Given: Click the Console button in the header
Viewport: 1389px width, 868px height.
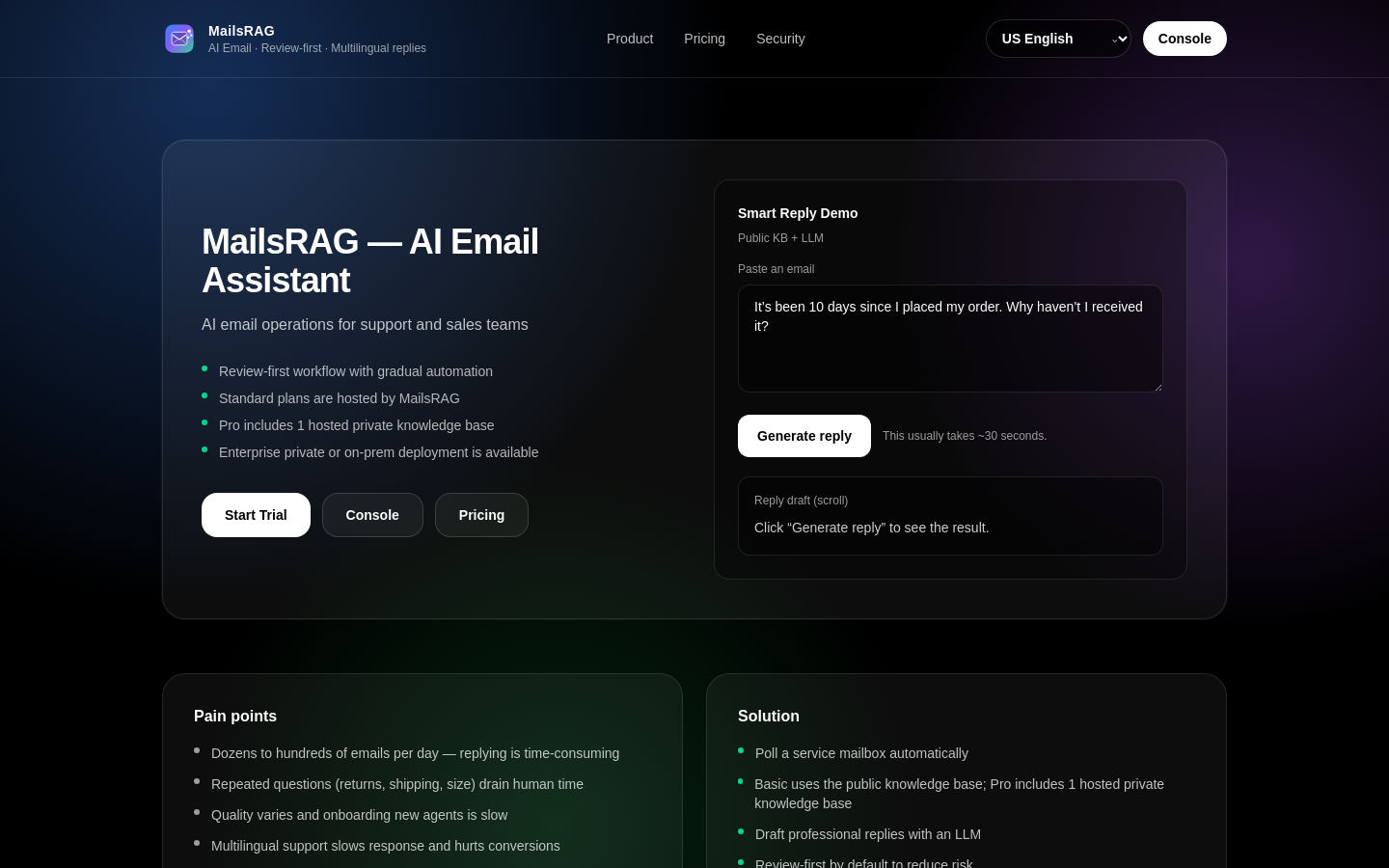Looking at the screenshot, I should [x=1185, y=39].
